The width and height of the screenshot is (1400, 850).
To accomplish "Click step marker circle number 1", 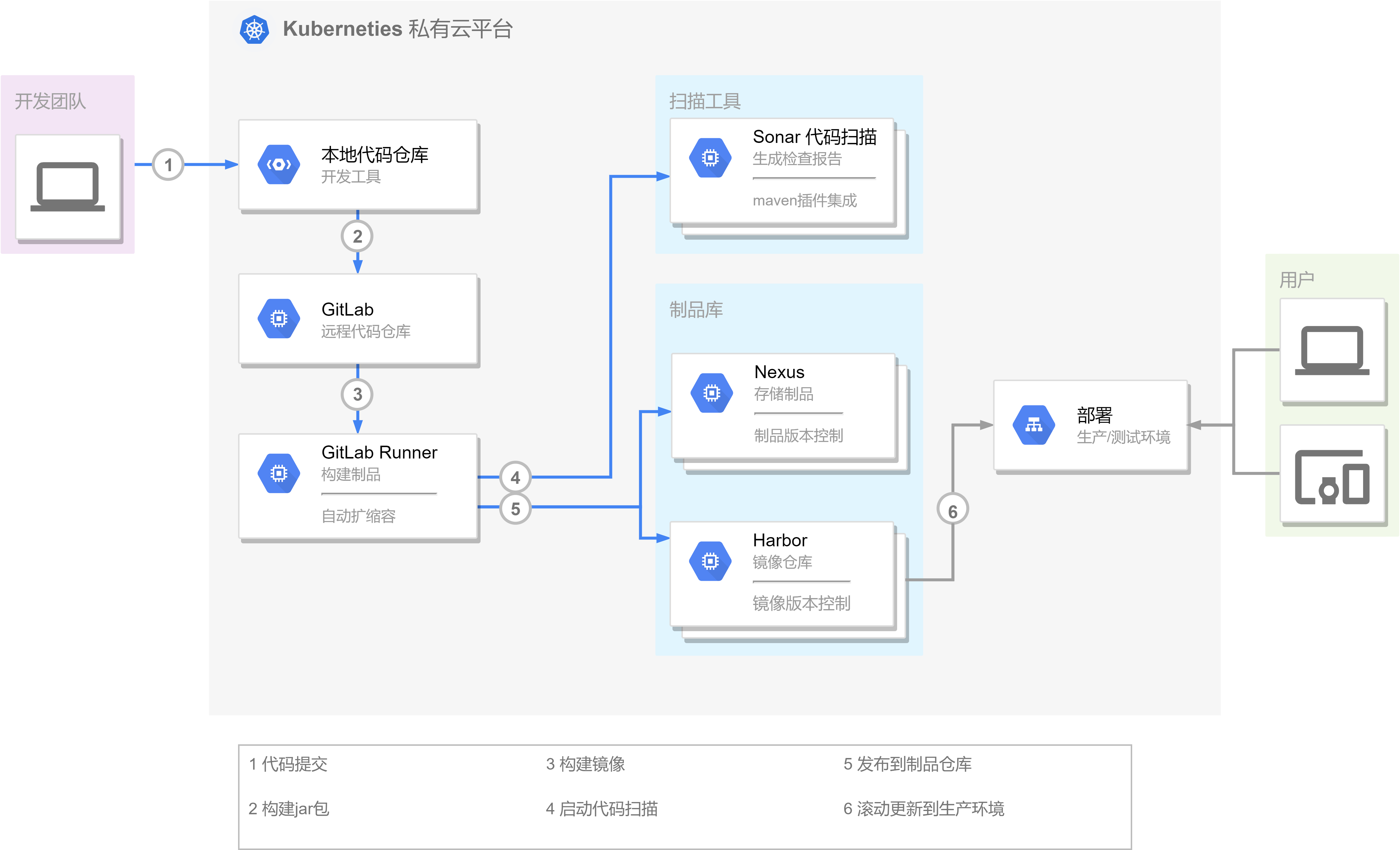I will (x=168, y=165).
